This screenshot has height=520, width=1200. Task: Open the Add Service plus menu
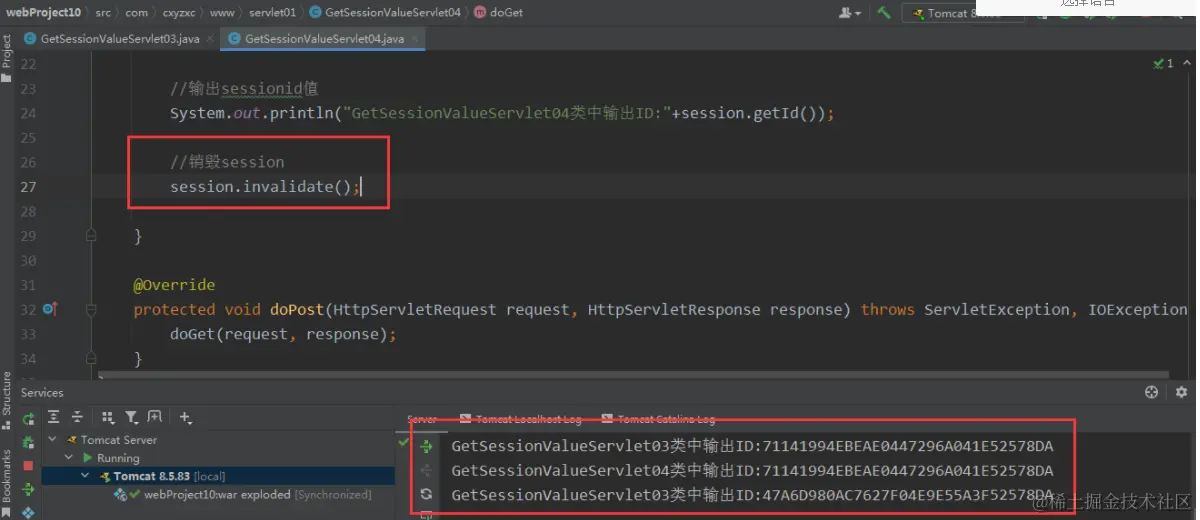pyautogui.click(x=186, y=417)
